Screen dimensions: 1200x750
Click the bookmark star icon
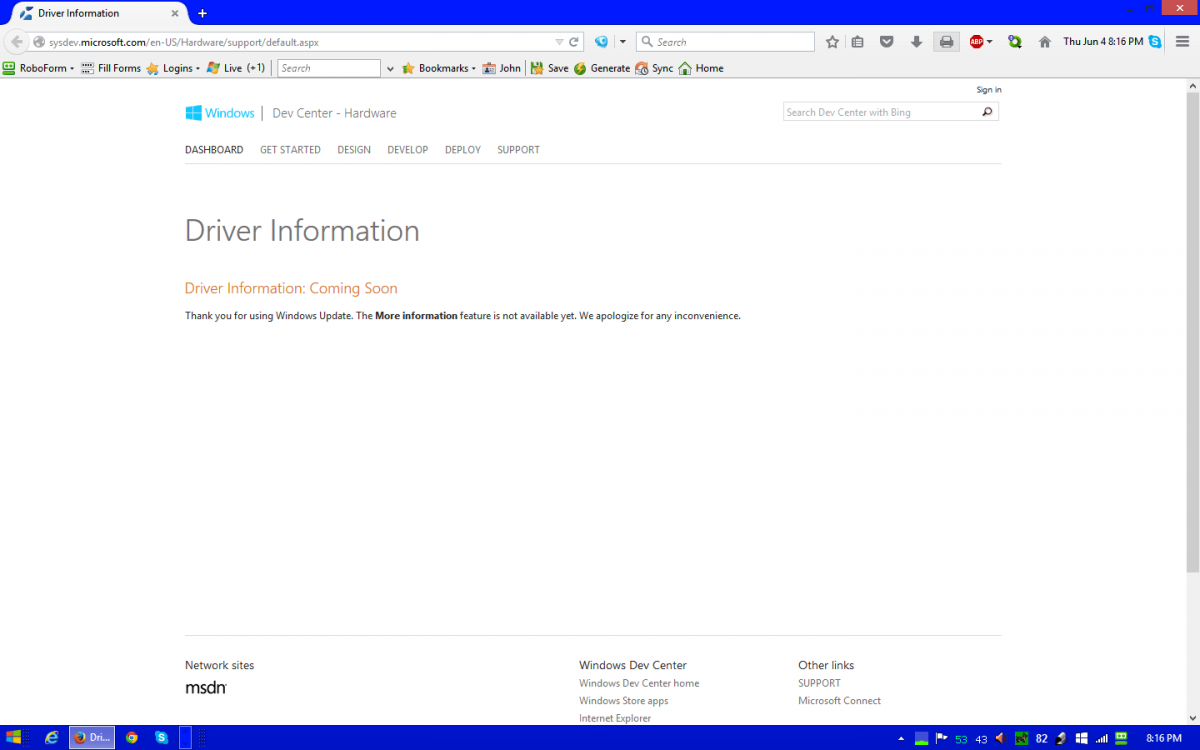pyautogui.click(x=832, y=42)
